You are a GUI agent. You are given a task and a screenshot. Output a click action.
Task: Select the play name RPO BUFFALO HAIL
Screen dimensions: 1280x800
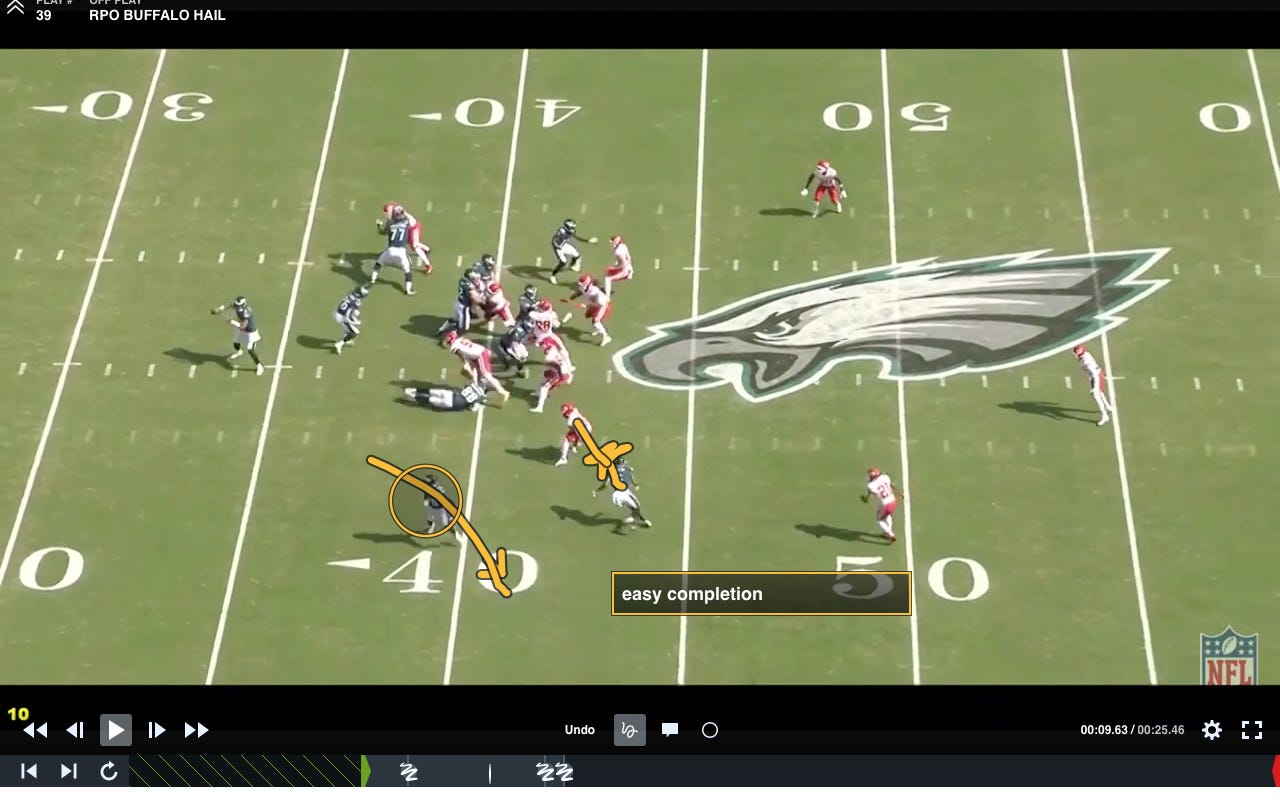point(157,16)
